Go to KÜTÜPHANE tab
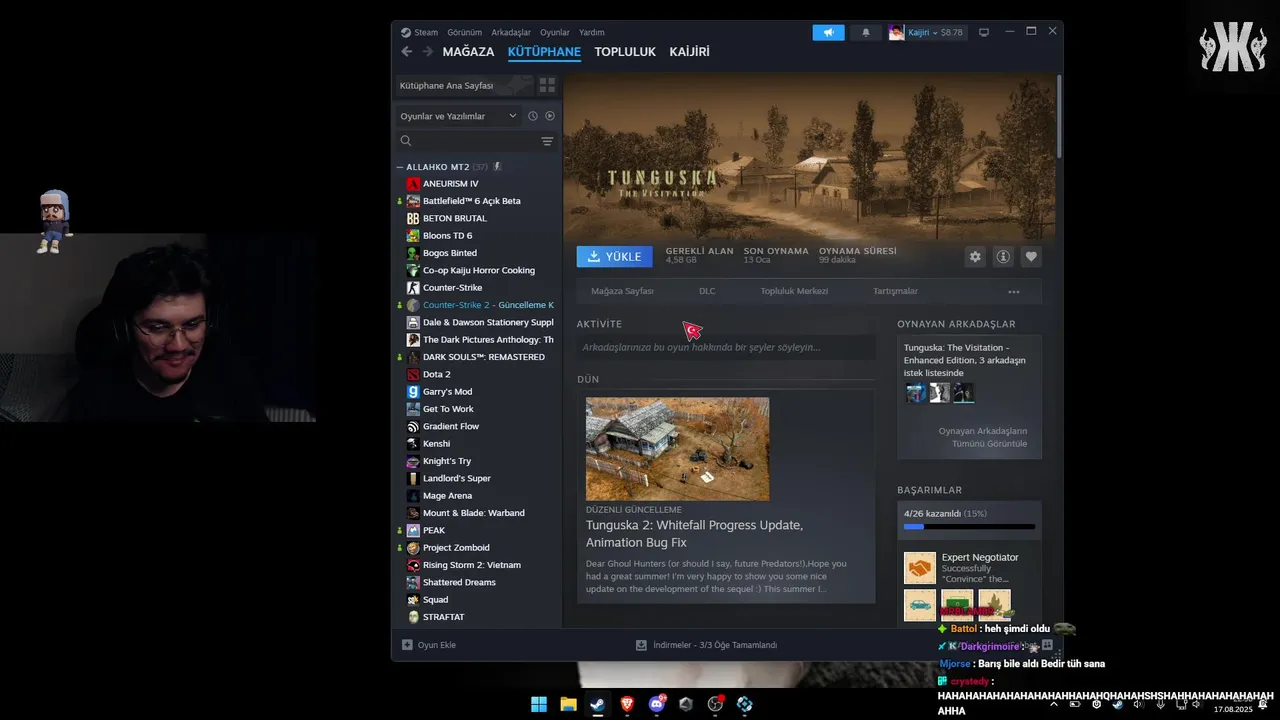This screenshot has width=1280, height=720. tap(544, 52)
